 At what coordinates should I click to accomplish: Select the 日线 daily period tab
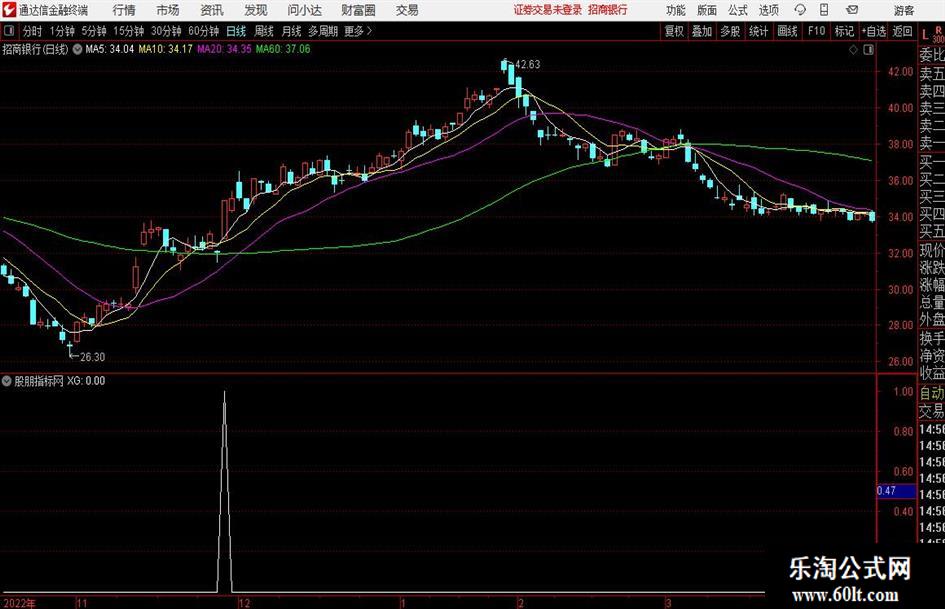(236, 31)
